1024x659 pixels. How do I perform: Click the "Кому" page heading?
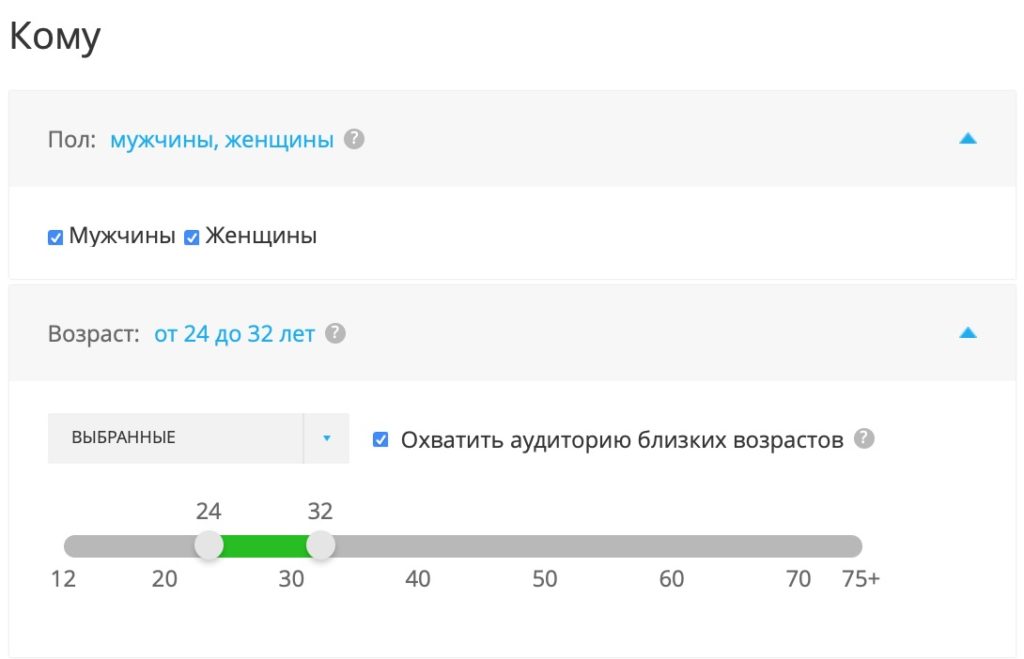[55, 34]
